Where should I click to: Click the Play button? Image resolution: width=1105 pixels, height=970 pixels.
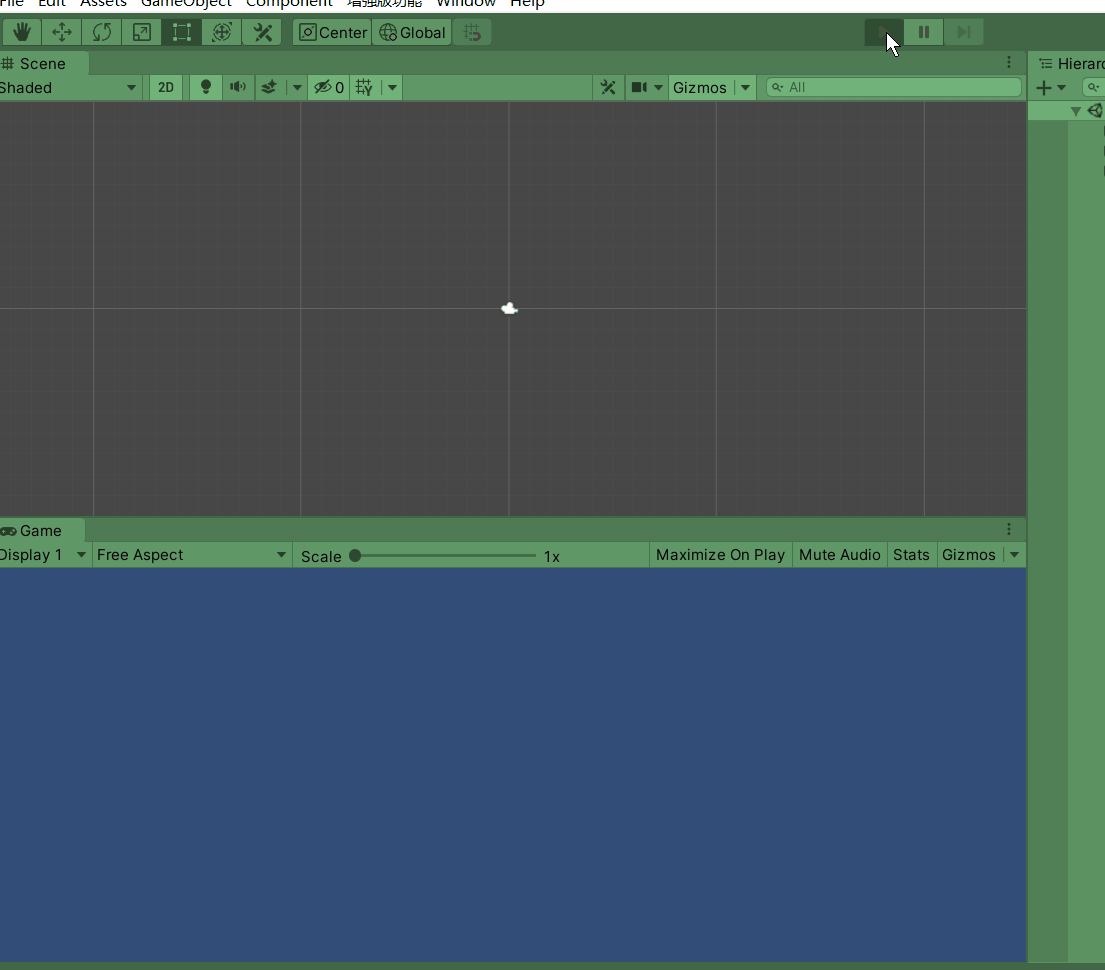coord(884,32)
